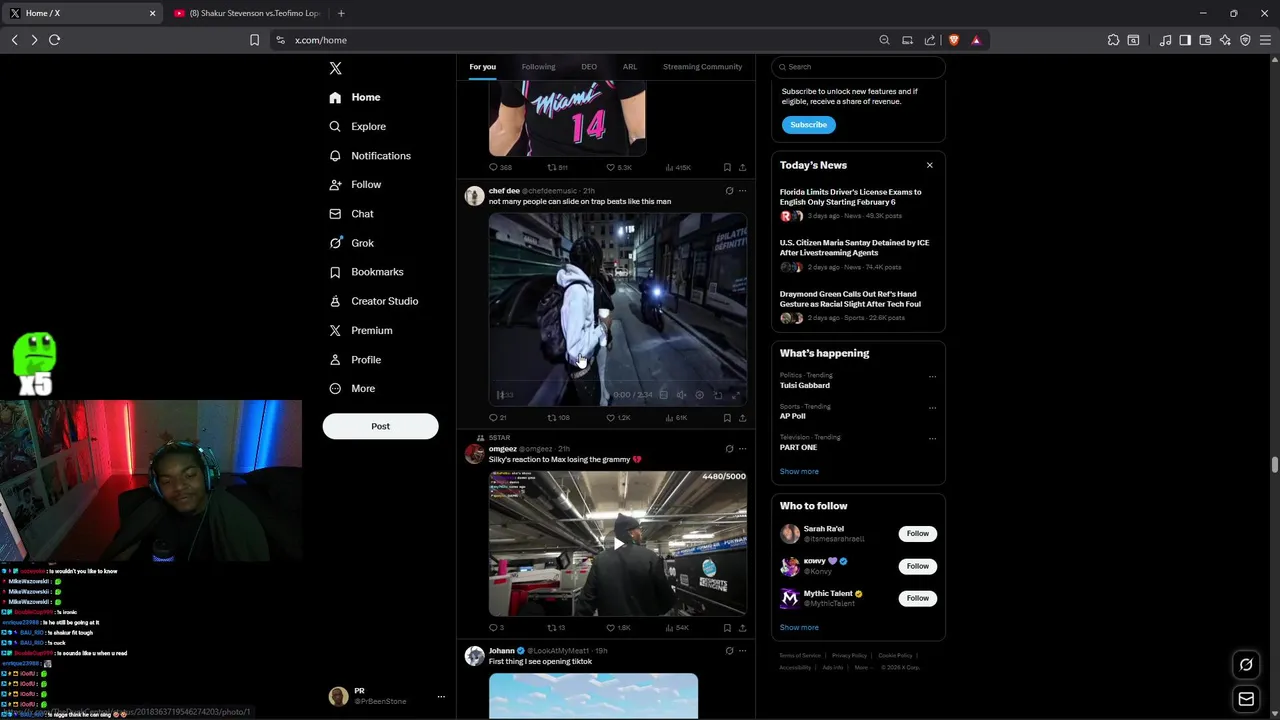Image resolution: width=1280 pixels, height=720 pixels.
Task: Share chef dee's post
Action: tap(742, 418)
